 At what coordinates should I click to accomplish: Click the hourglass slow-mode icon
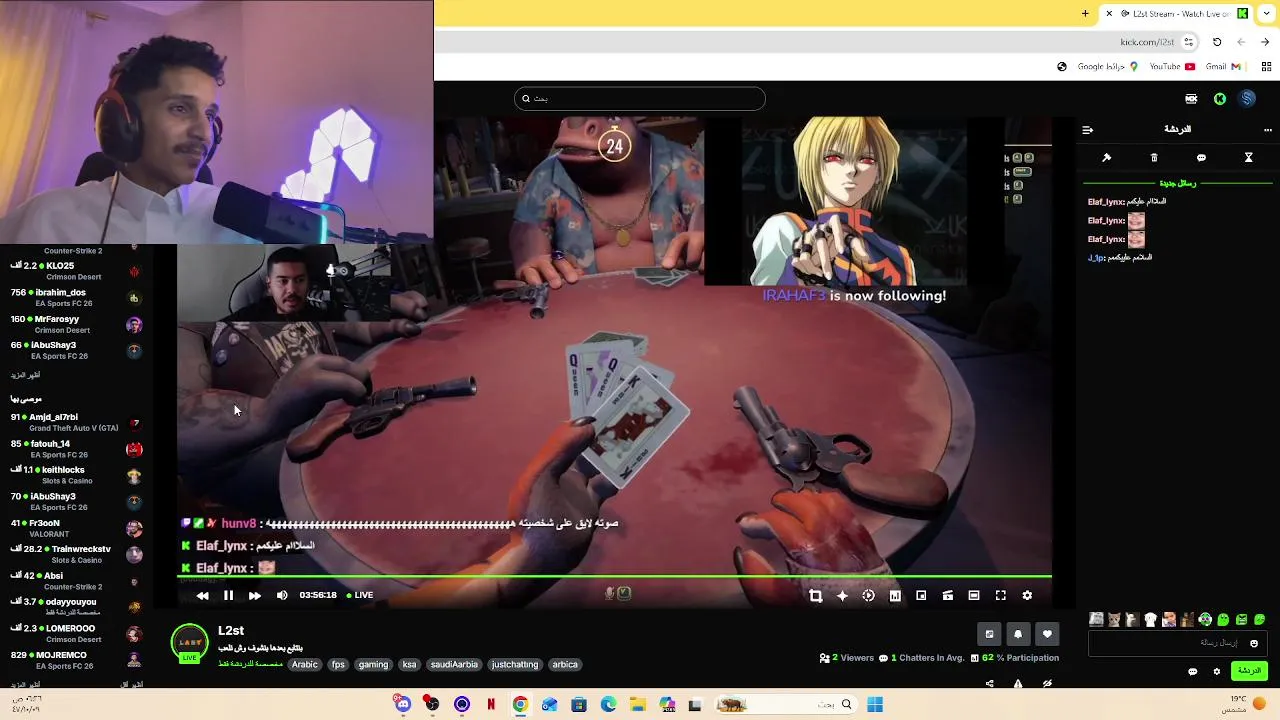pos(1248,157)
